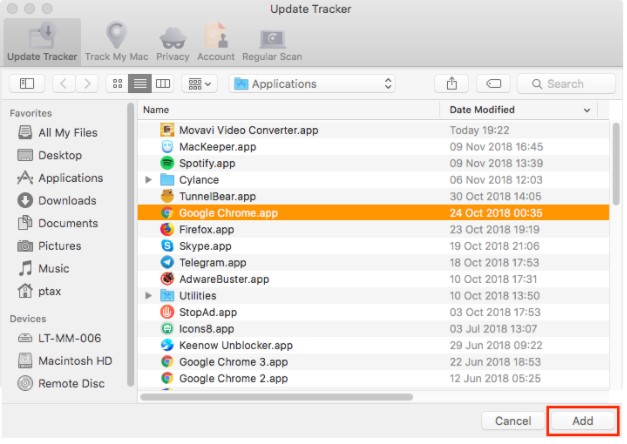627x444 pixels.
Task: Select AdwareBuster.app in the list
Action: [373, 279]
